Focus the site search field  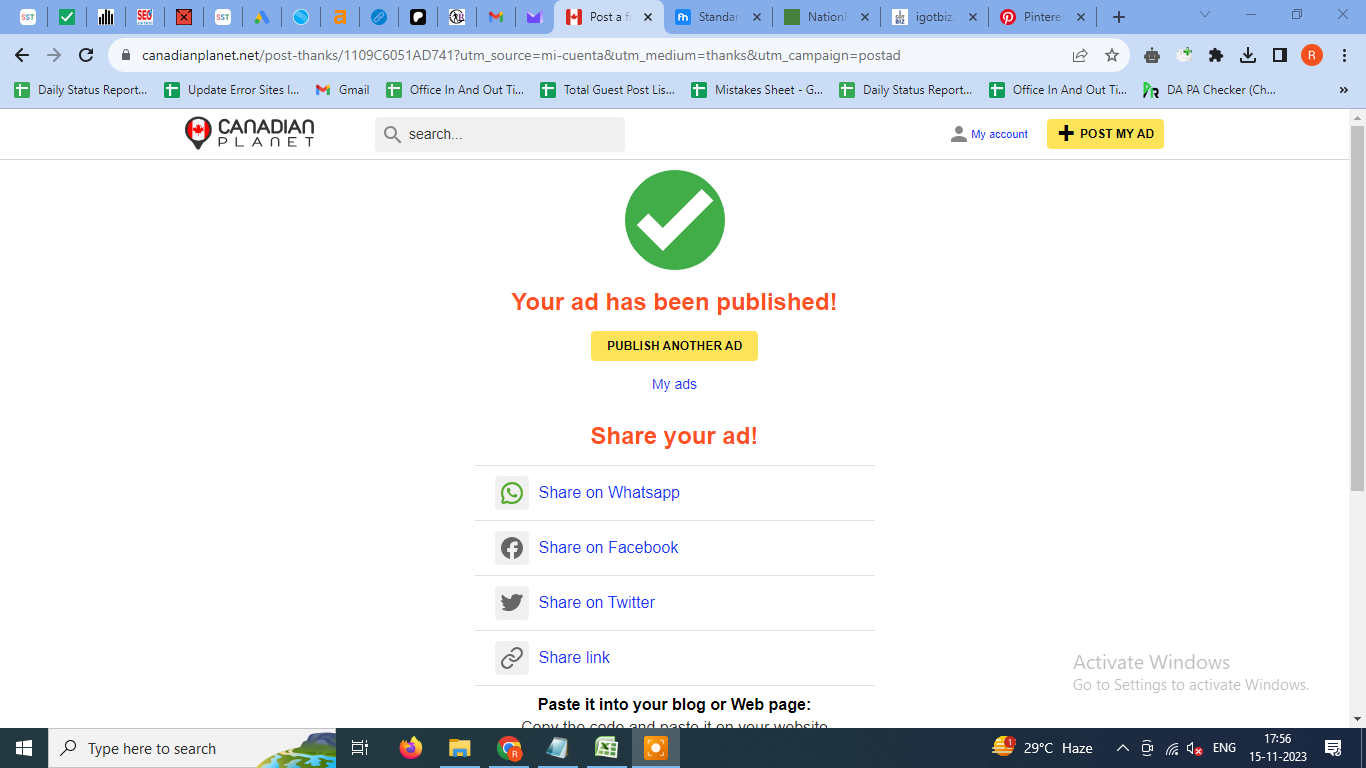pyautogui.click(x=500, y=134)
